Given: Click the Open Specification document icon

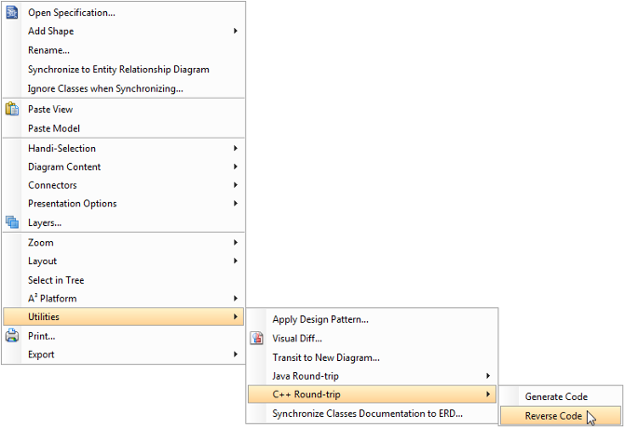Looking at the screenshot, I should [x=12, y=12].
